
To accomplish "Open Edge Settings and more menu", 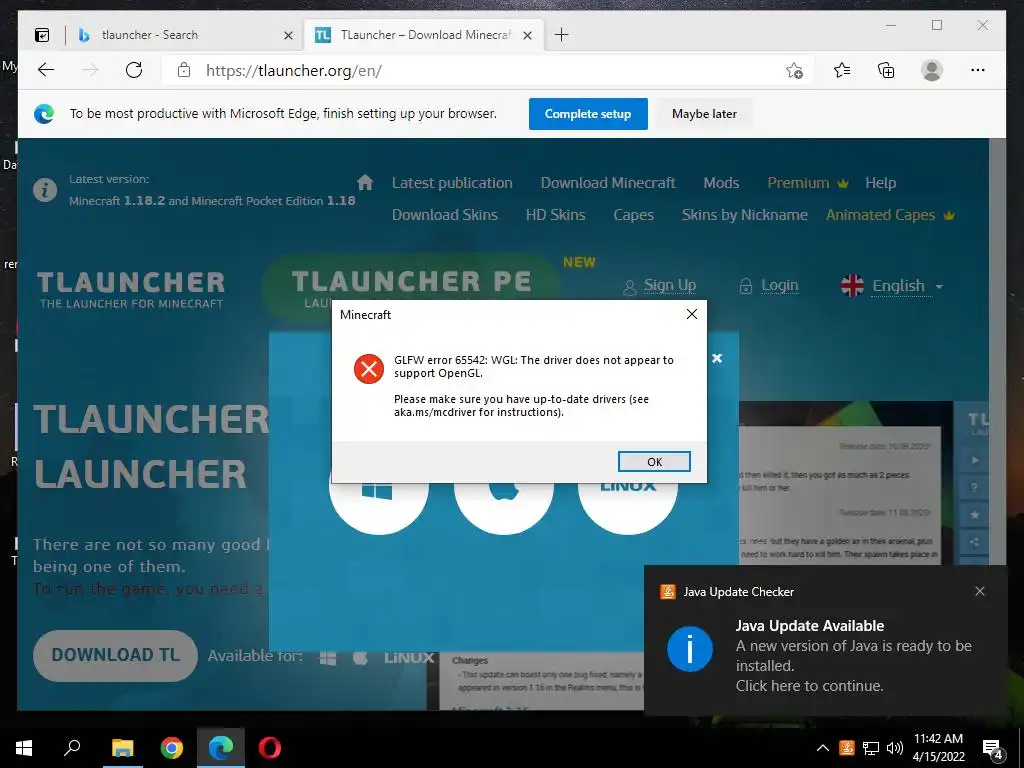I will [977, 70].
